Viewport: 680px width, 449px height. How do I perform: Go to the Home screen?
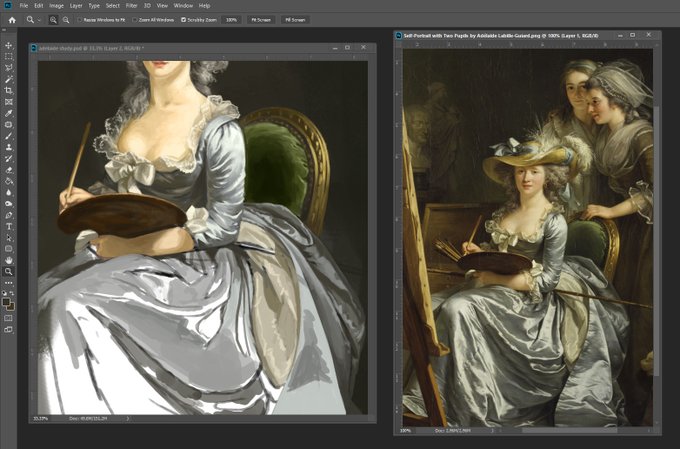12,20
